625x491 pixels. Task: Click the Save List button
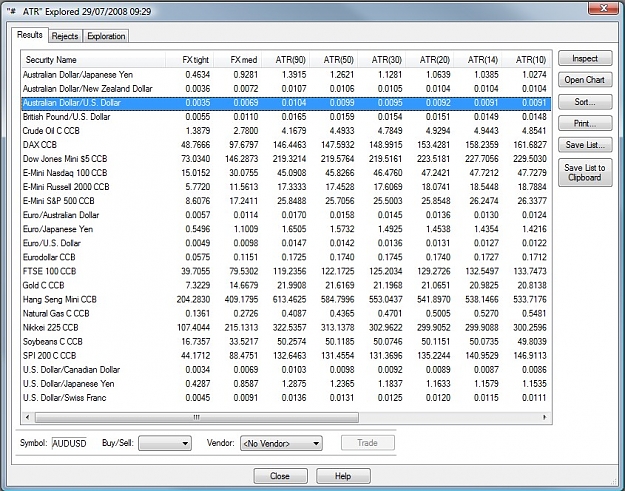click(585, 145)
